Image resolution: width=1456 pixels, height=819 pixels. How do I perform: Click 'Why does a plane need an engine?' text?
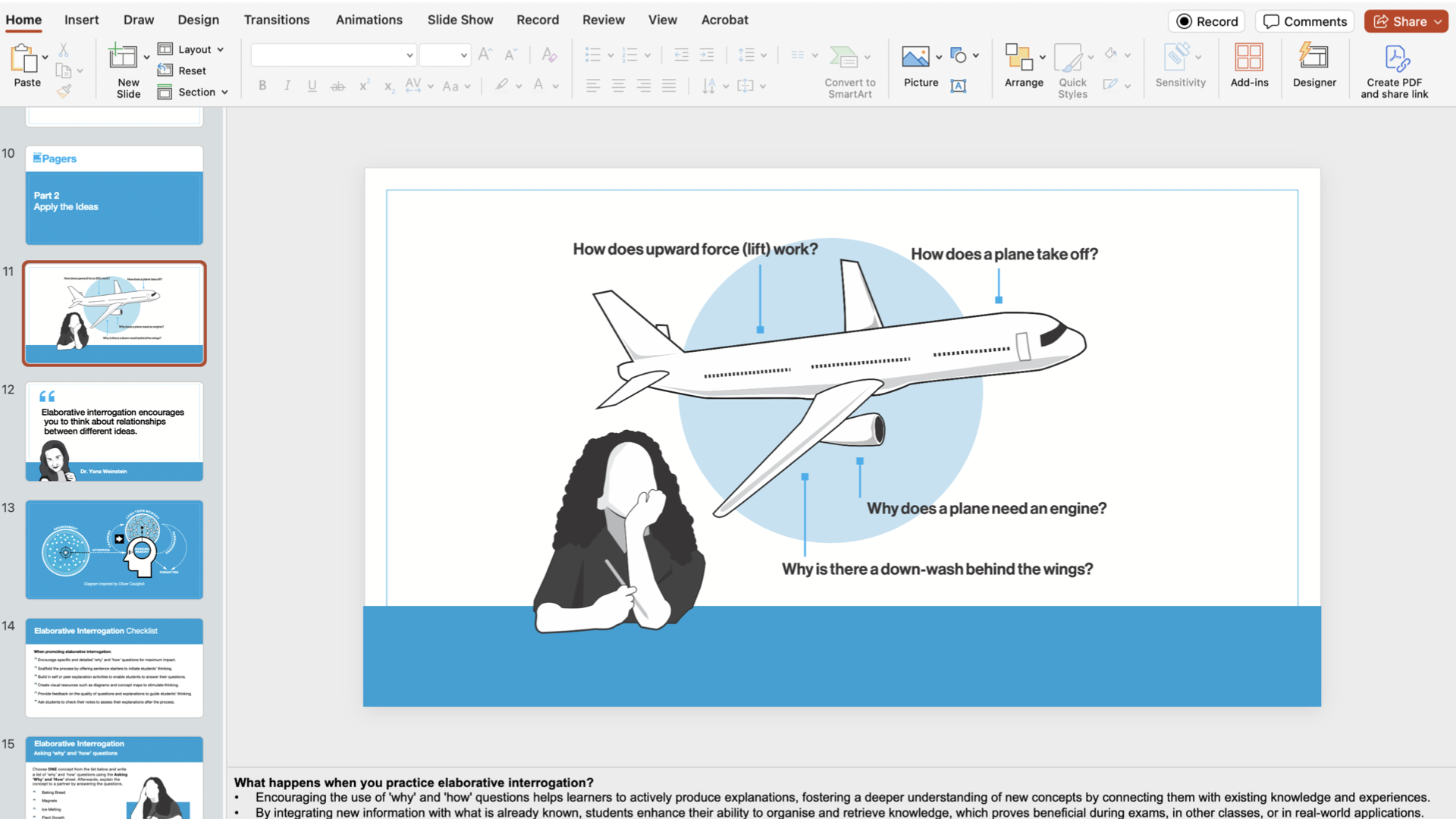click(x=987, y=508)
